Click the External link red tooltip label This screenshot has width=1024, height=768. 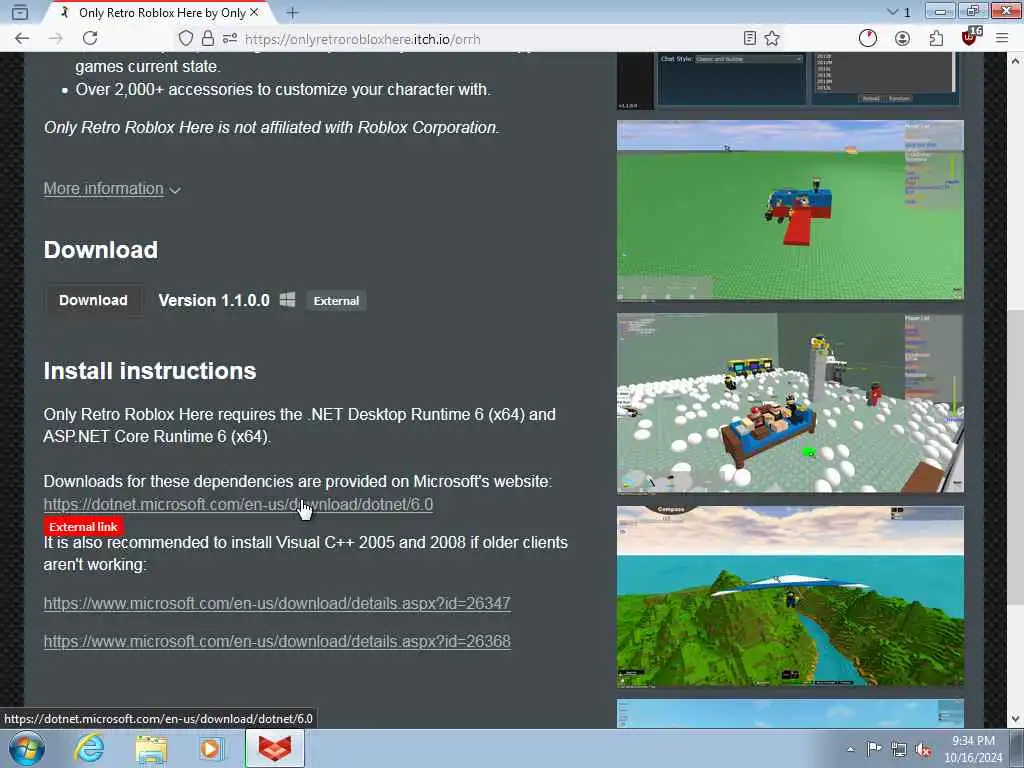(x=84, y=526)
